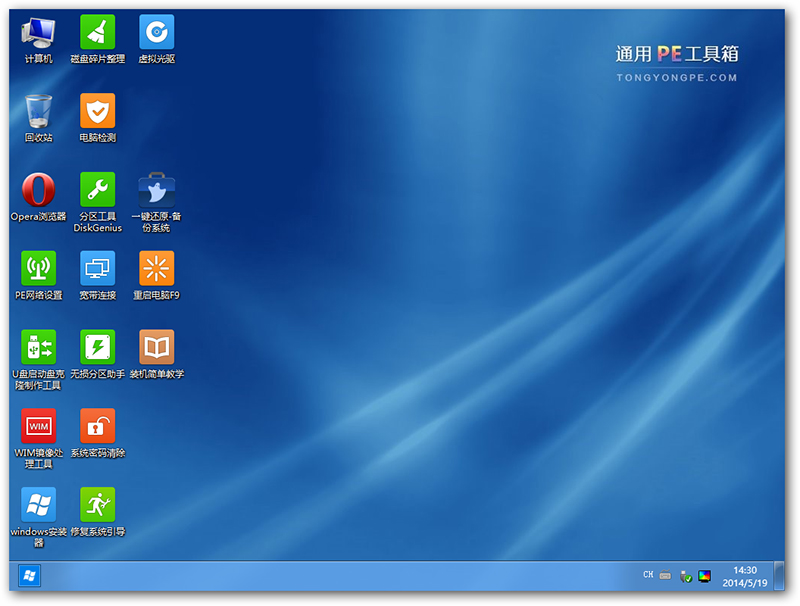
Task: Open the 磁盘碎片整理 disk defrag icon
Action: coord(97,33)
